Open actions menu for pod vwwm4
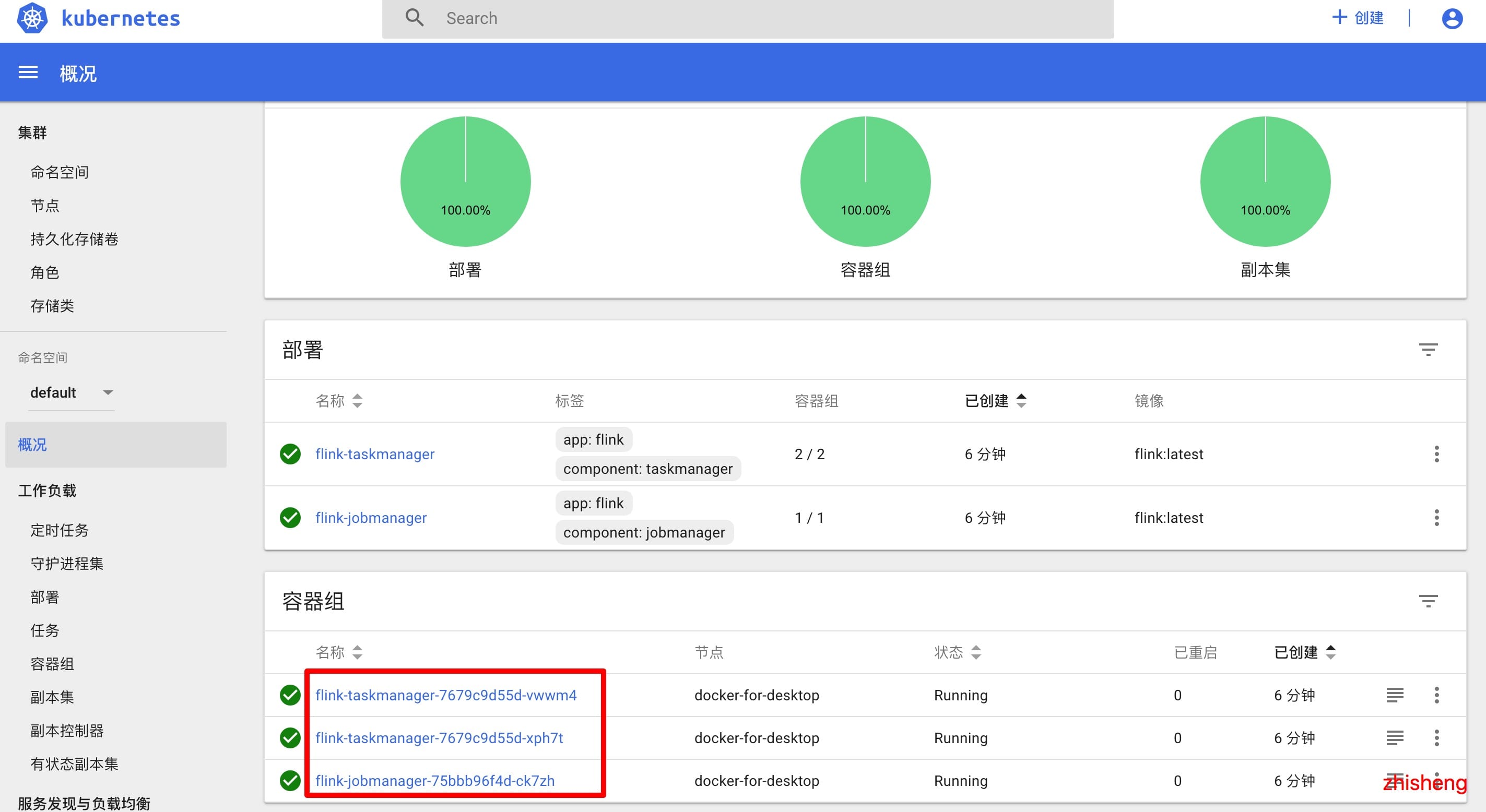 click(1436, 695)
